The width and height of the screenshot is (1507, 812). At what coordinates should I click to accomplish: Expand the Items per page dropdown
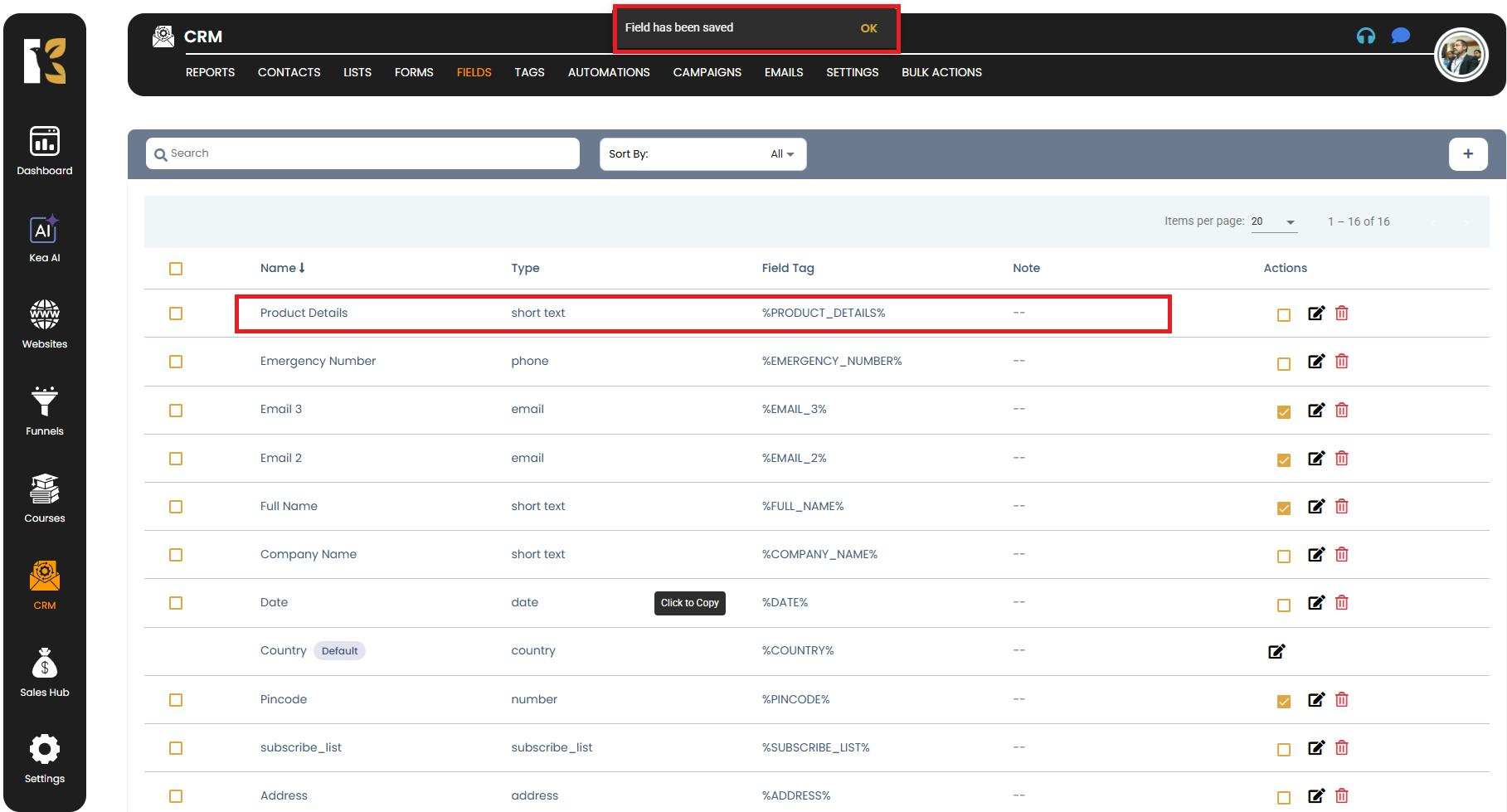[1273, 221]
